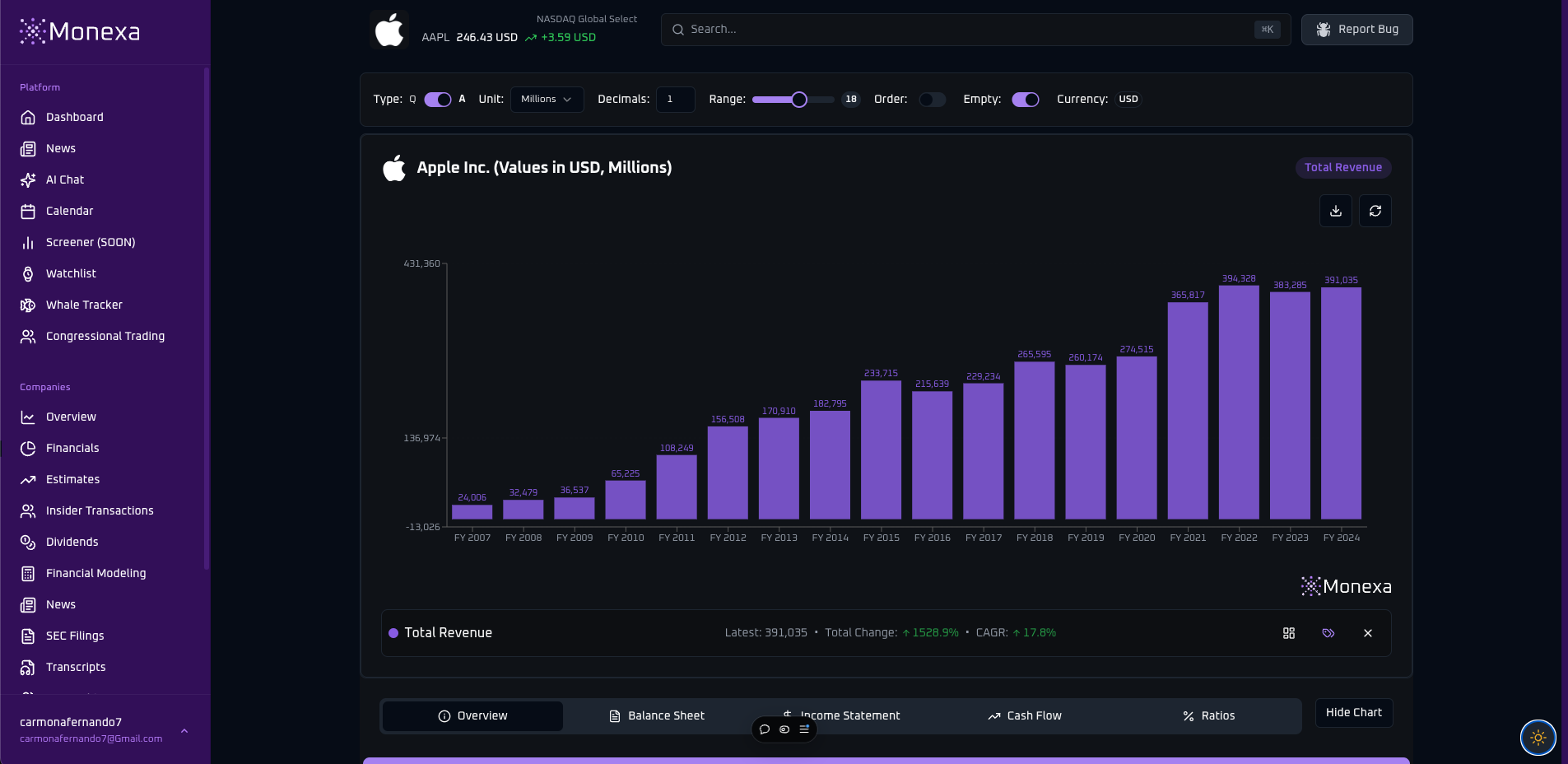The height and width of the screenshot is (764, 1568).
Task: Expand the carmonafernando7 user account menu
Action: click(x=104, y=730)
